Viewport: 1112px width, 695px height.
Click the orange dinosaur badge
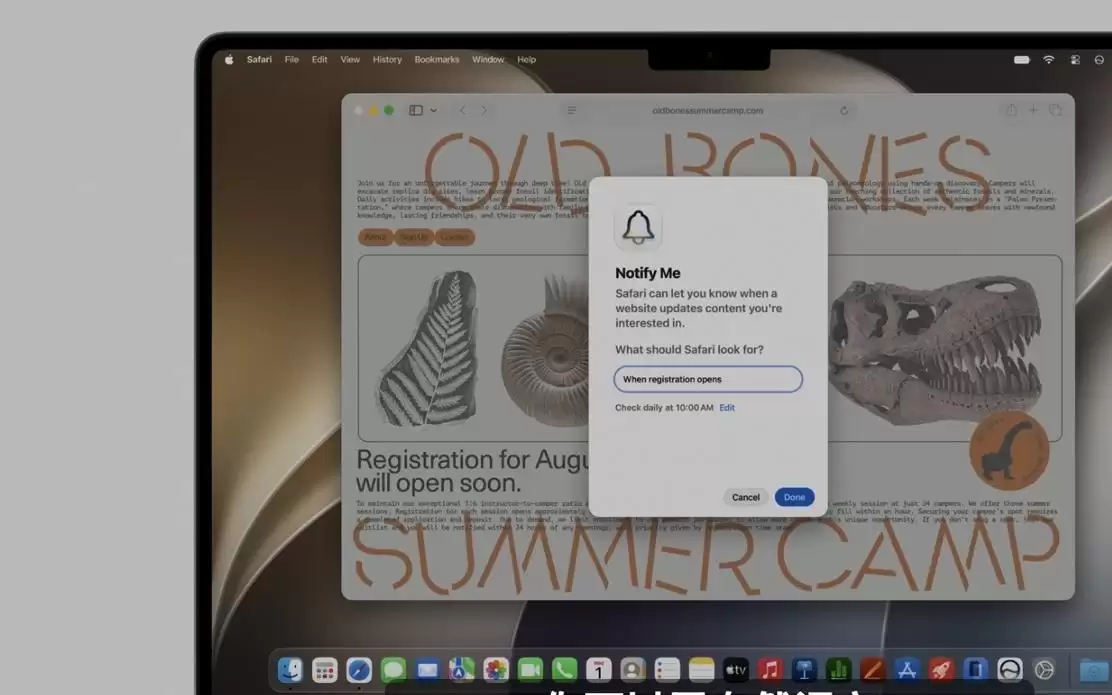point(1009,451)
